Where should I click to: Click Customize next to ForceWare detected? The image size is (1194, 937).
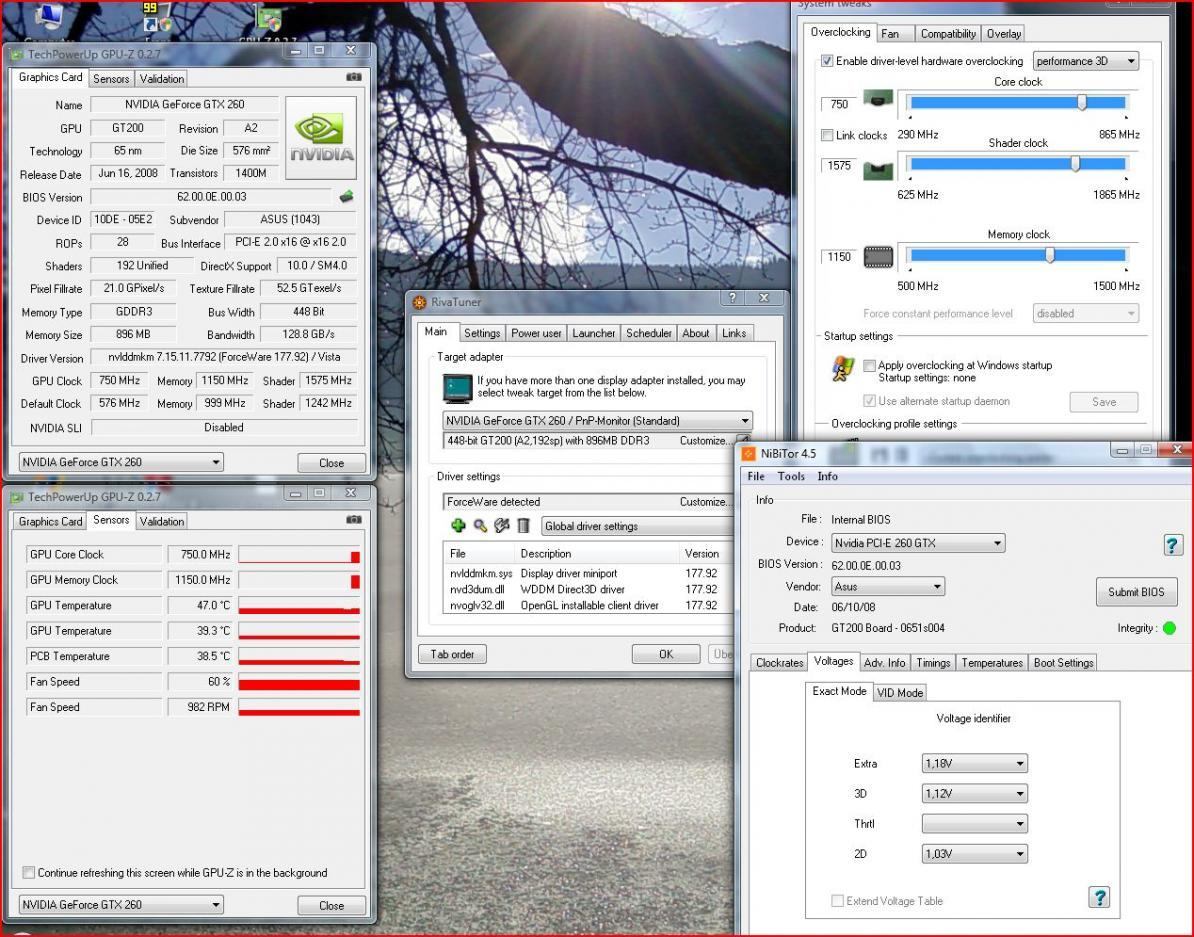(704, 502)
